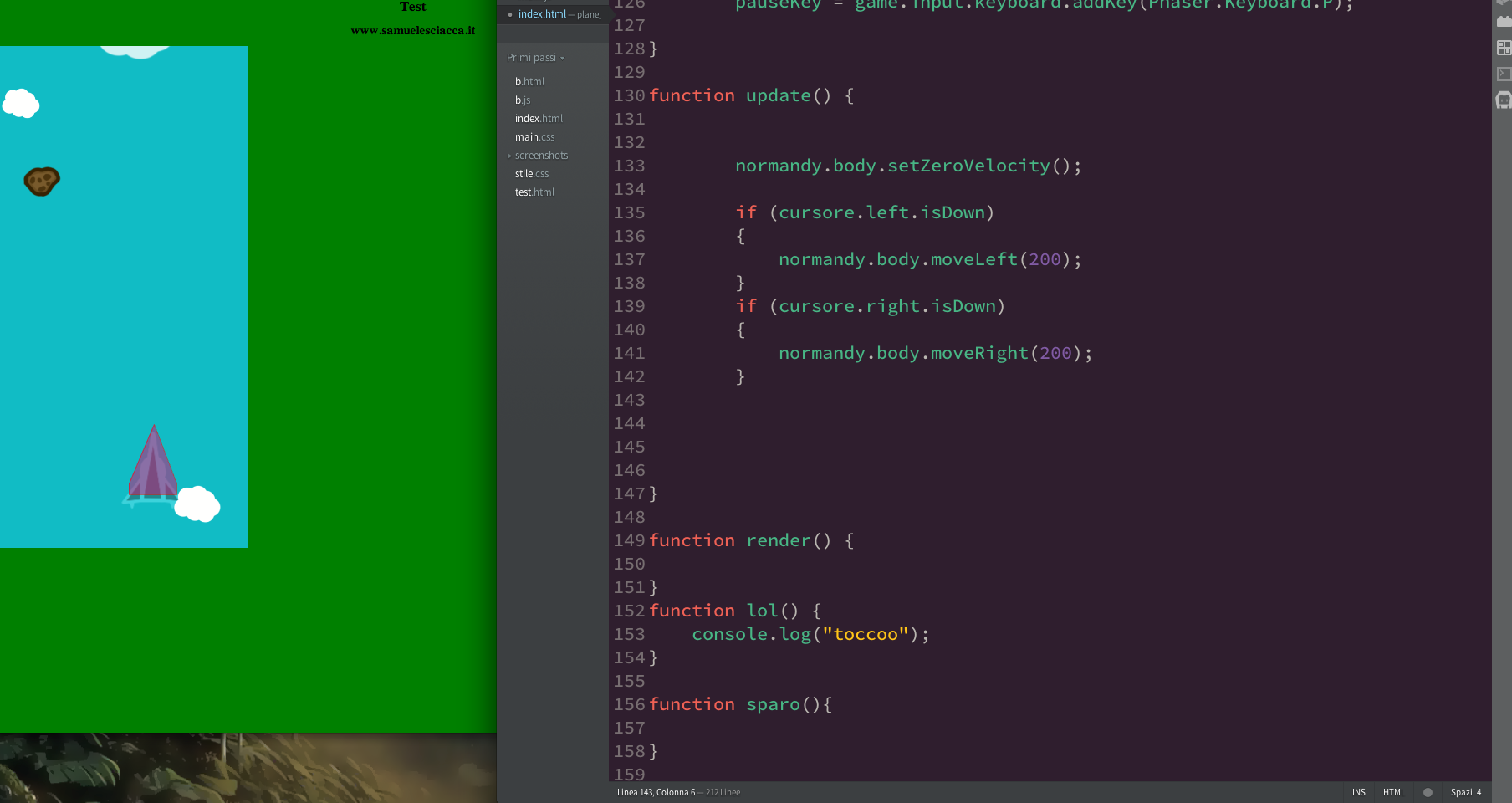Open the Extension Manager brick icon
1512x803 pixels.
[x=1504, y=22]
